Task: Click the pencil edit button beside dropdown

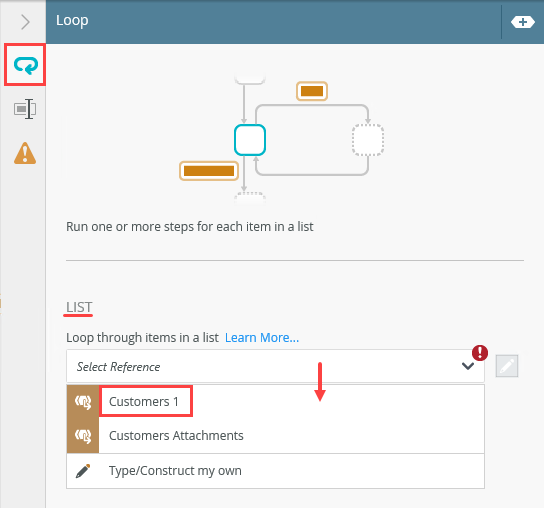Action: coord(507,366)
